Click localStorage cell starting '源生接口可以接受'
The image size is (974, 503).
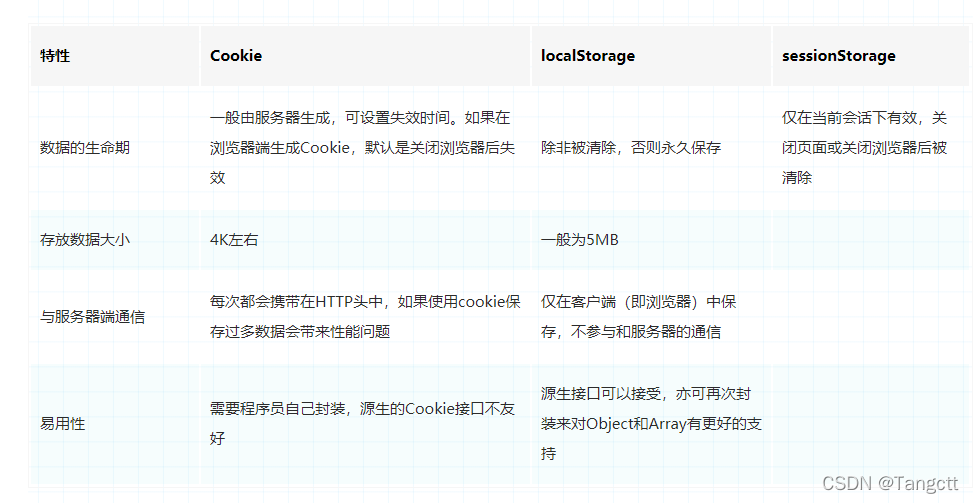click(651, 424)
